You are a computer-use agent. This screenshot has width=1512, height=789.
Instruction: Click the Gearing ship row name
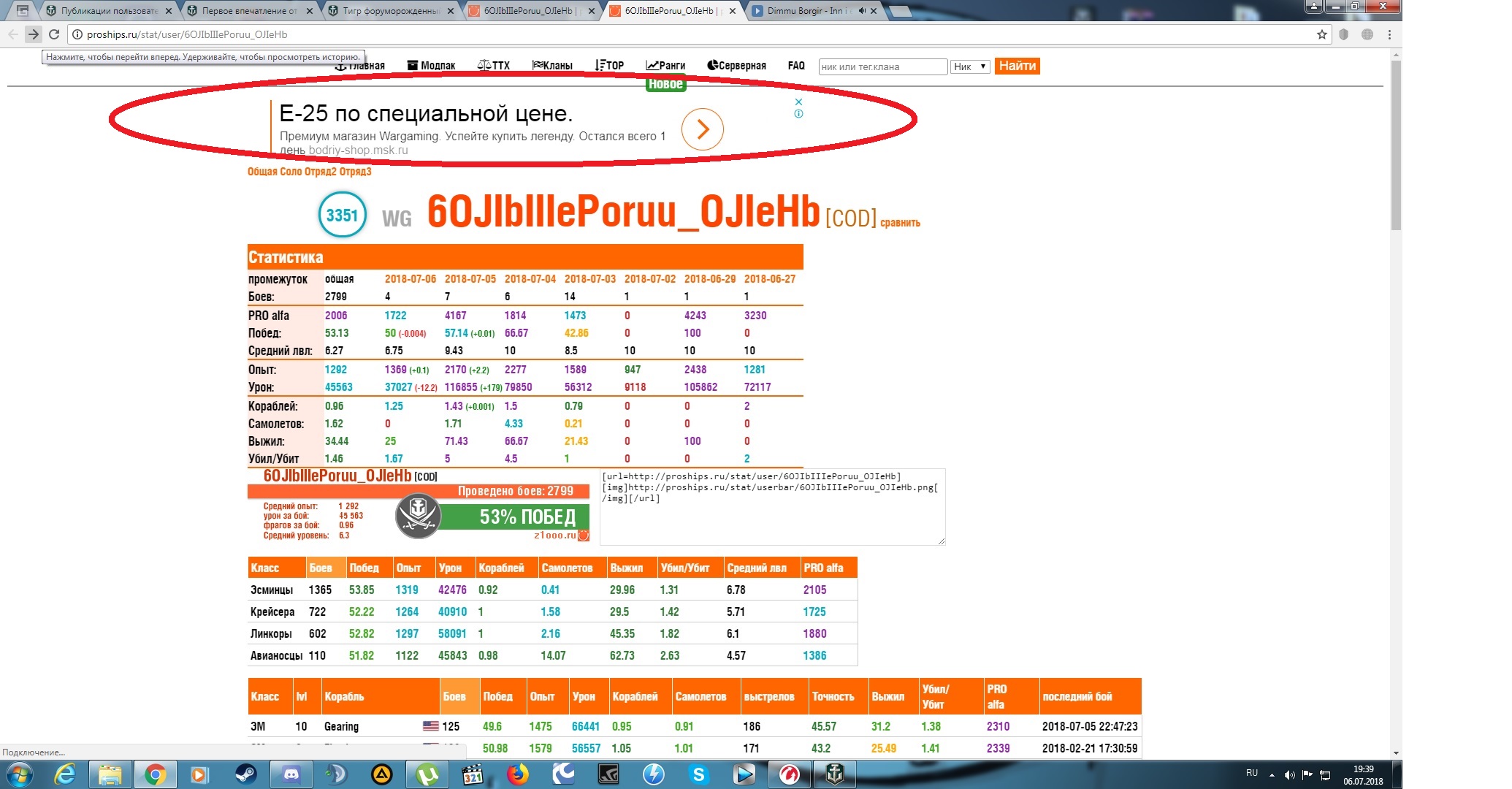coord(341,727)
